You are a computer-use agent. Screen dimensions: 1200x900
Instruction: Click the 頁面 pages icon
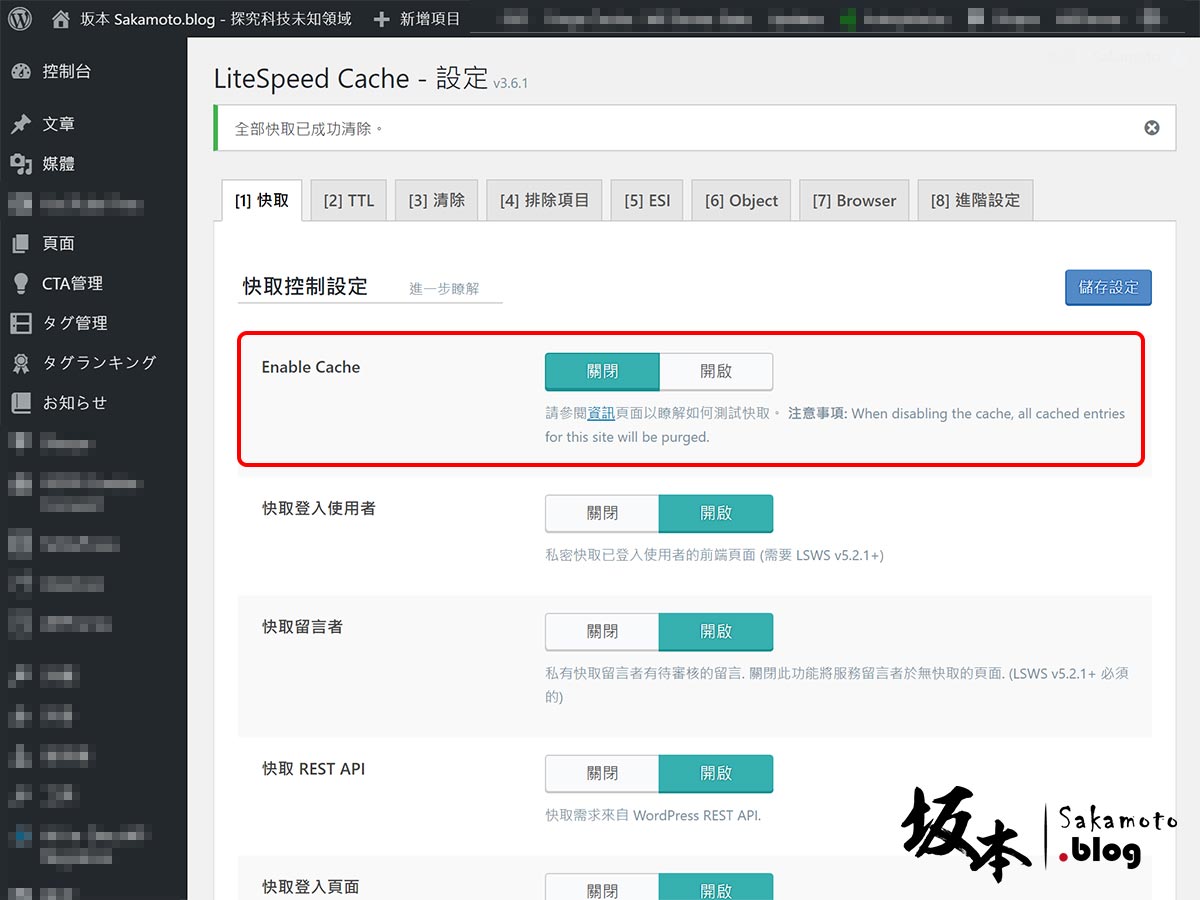point(21,243)
